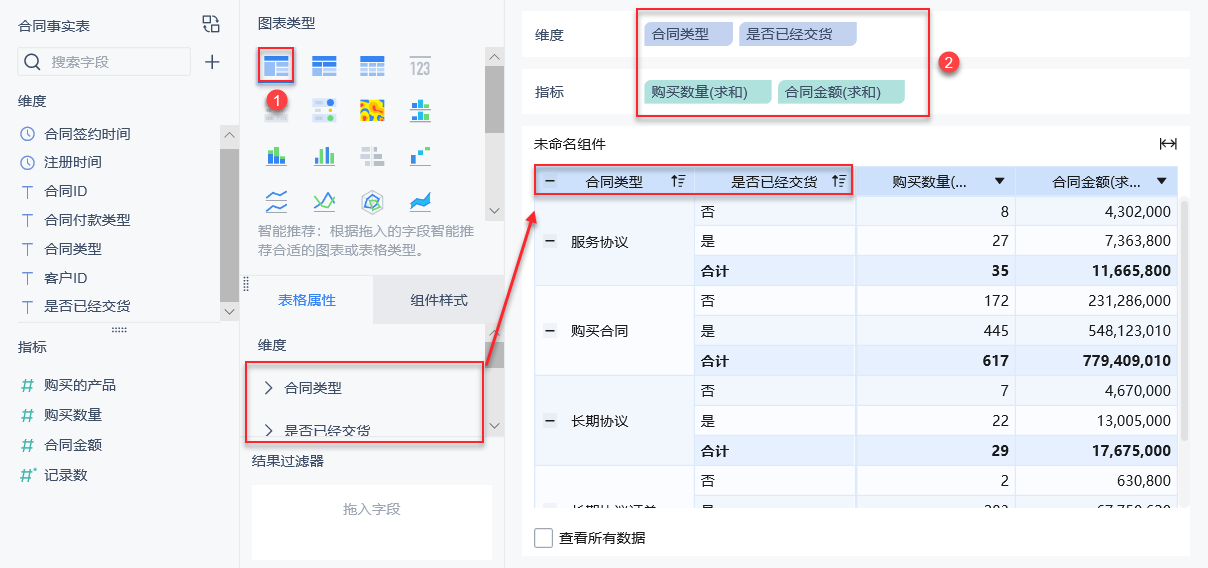Choose the colored dot list chart icon
This screenshot has height=568, width=1208.
(324, 110)
